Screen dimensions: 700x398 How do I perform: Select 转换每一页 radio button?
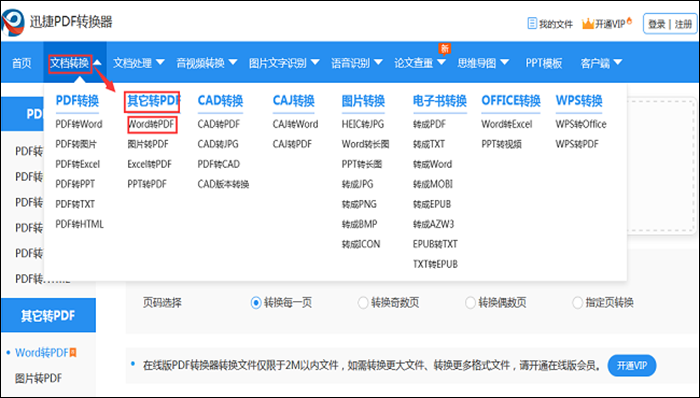tap(256, 303)
